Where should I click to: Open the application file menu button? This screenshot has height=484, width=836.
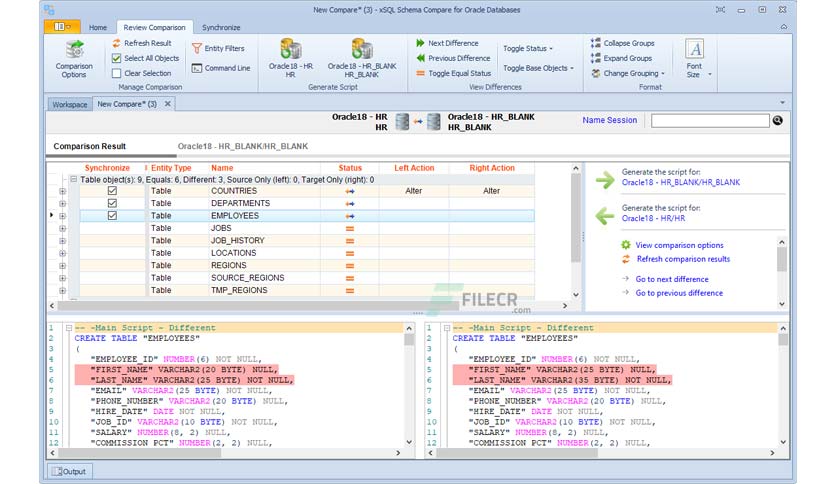point(62,27)
